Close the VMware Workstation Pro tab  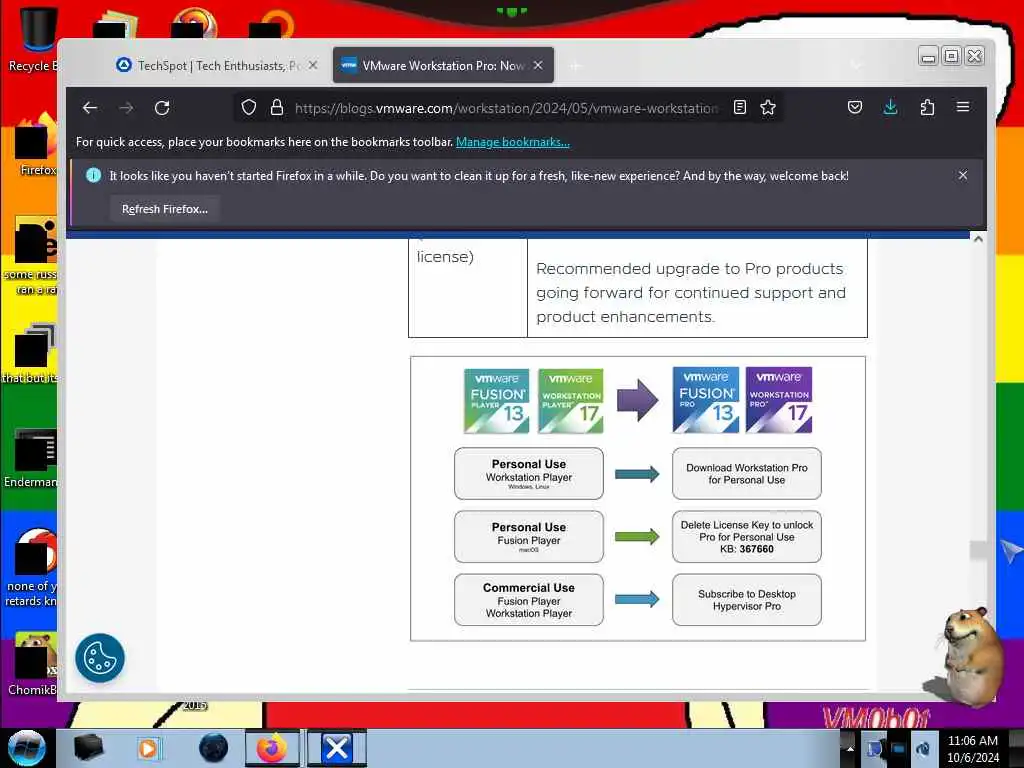coord(538,65)
